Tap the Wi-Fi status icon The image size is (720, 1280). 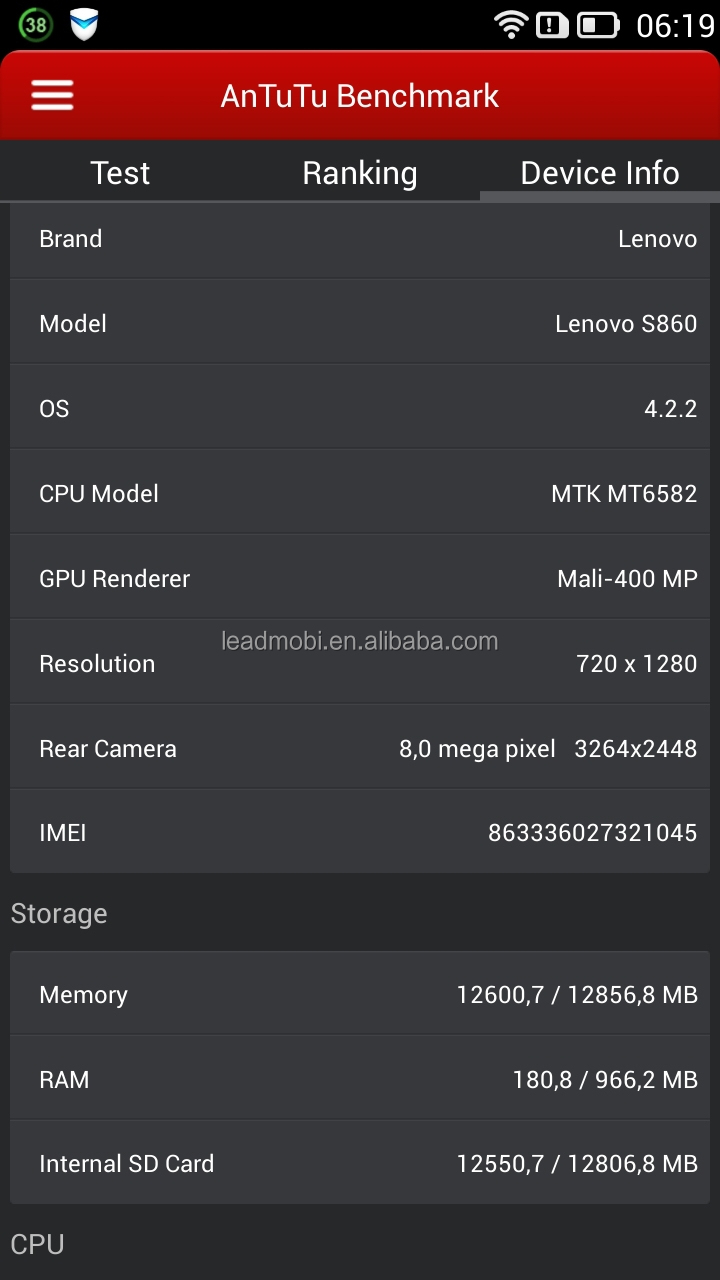(x=511, y=24)
